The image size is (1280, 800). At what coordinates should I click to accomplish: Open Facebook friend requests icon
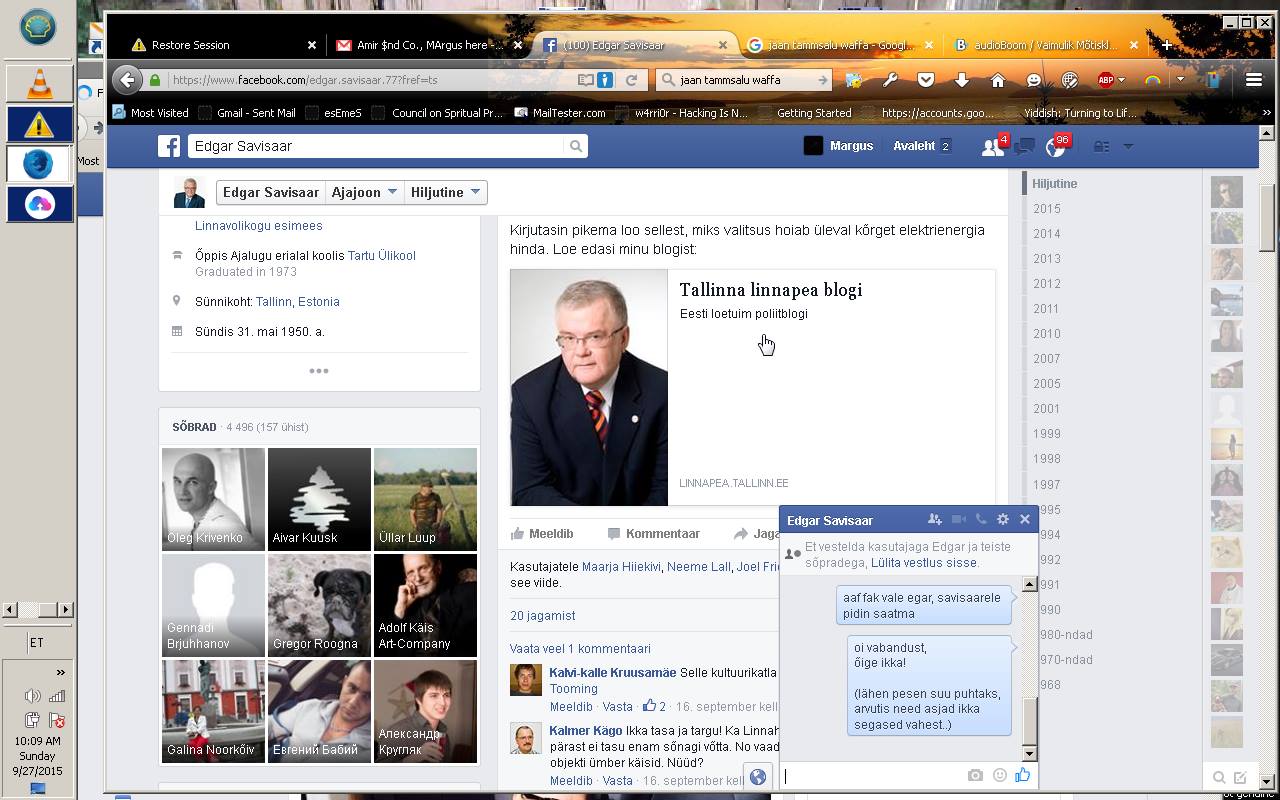[992, 147]
